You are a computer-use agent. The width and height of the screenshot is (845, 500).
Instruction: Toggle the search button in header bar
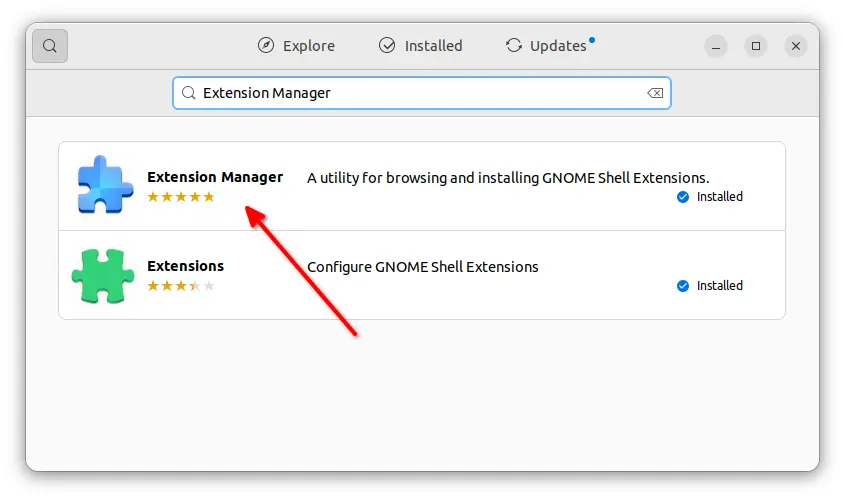50,46
